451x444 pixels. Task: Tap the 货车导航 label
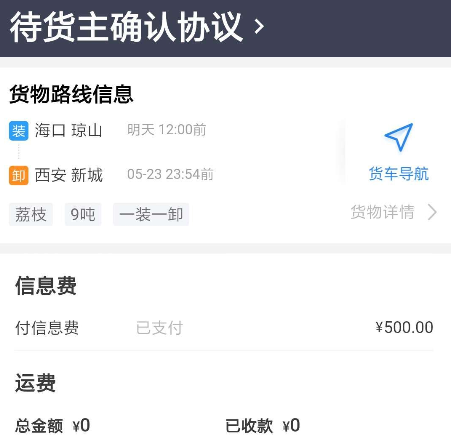click(399, 174)
